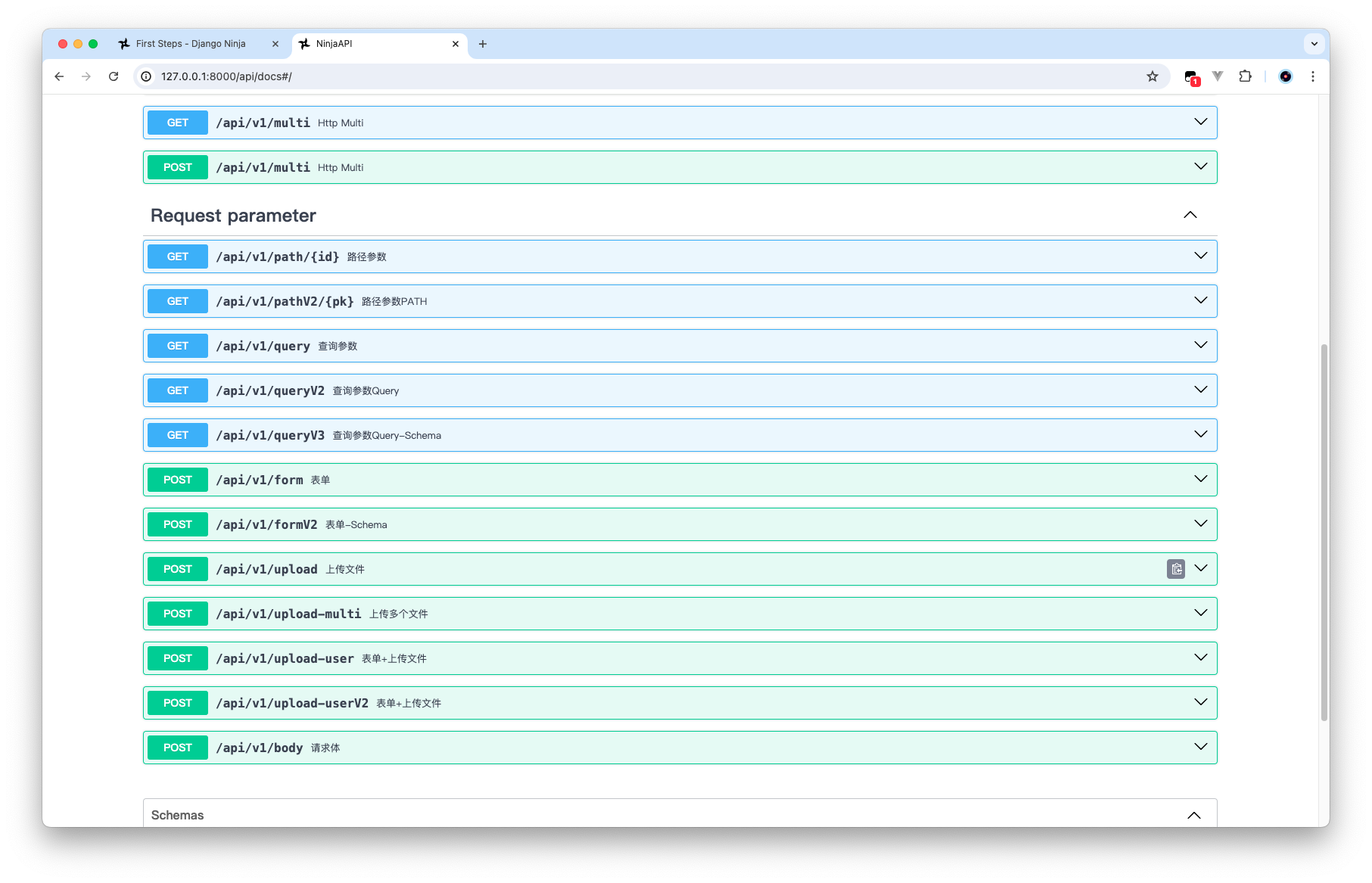Screen dimensions: 1372x883
Task: Go forward to the next page
Action: [86, 76]
